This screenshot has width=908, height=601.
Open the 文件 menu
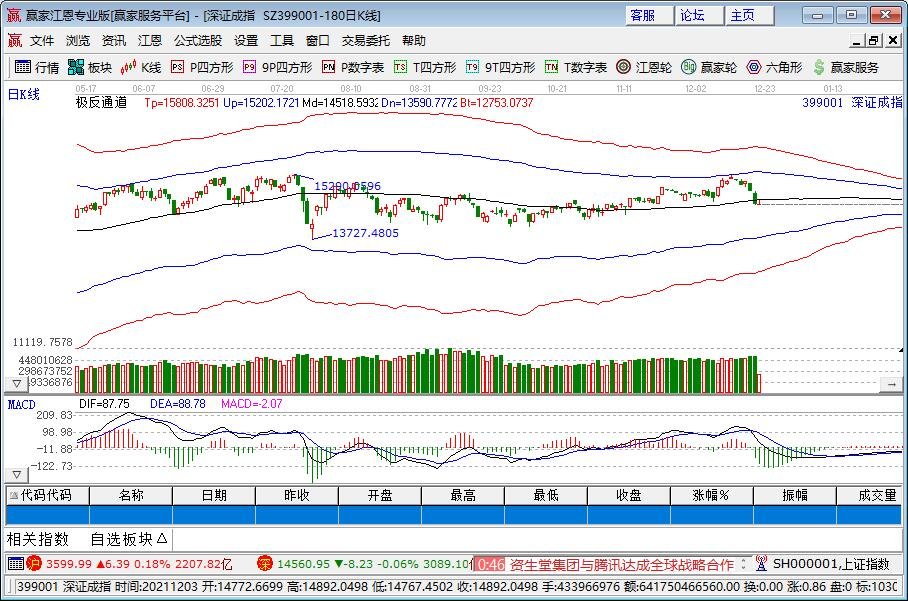42,41
